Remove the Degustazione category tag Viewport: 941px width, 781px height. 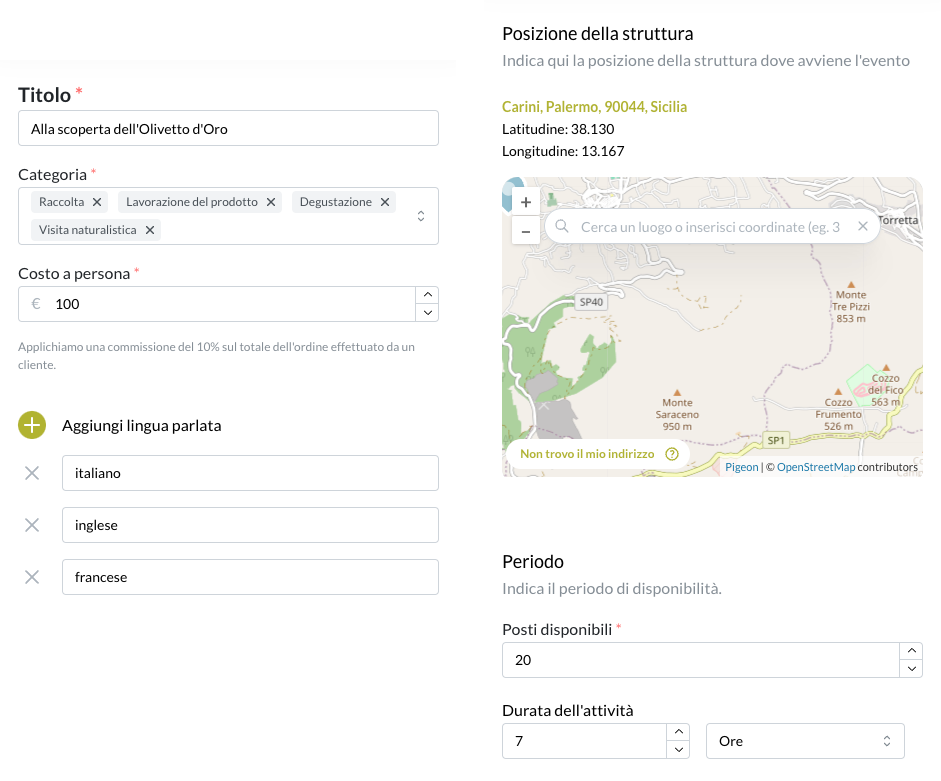coord(385,202)
